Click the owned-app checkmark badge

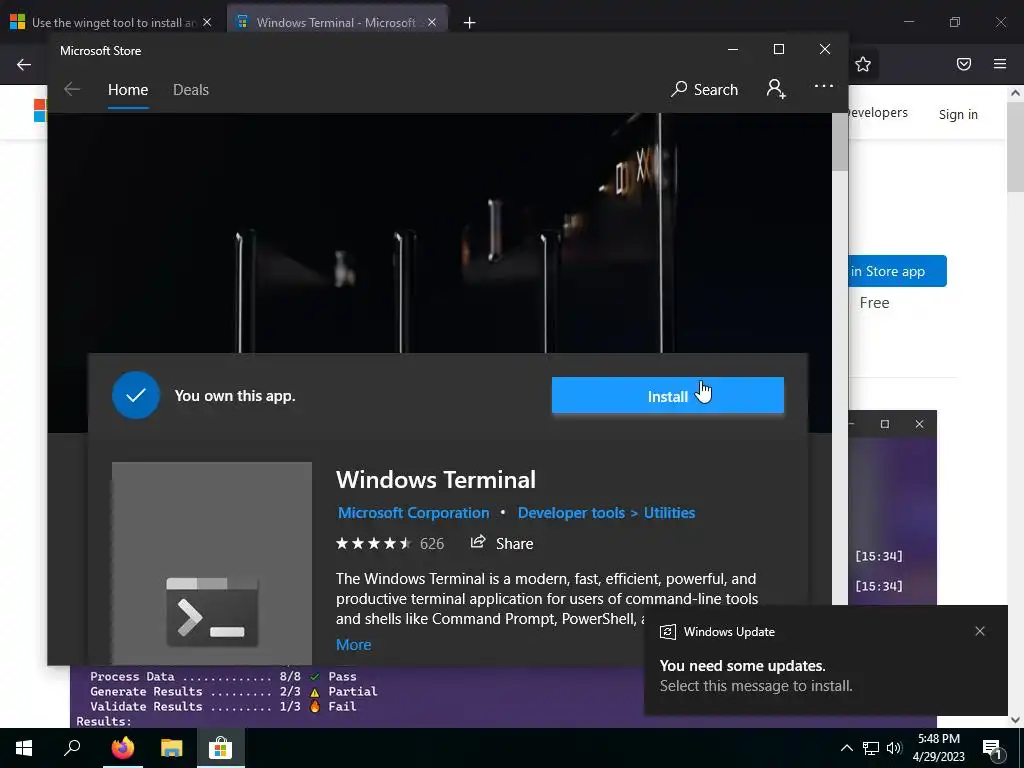click(136, 395)
